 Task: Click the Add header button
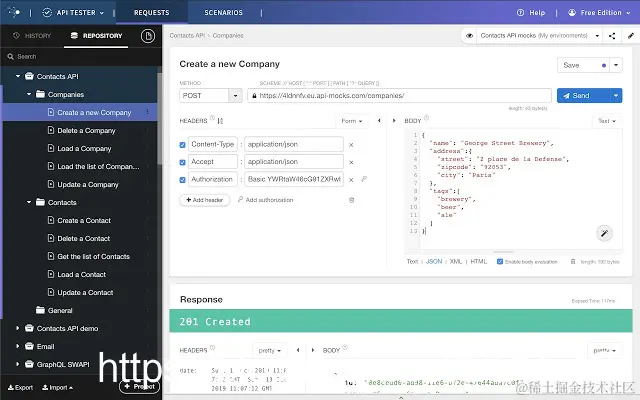tap(204, 200)
